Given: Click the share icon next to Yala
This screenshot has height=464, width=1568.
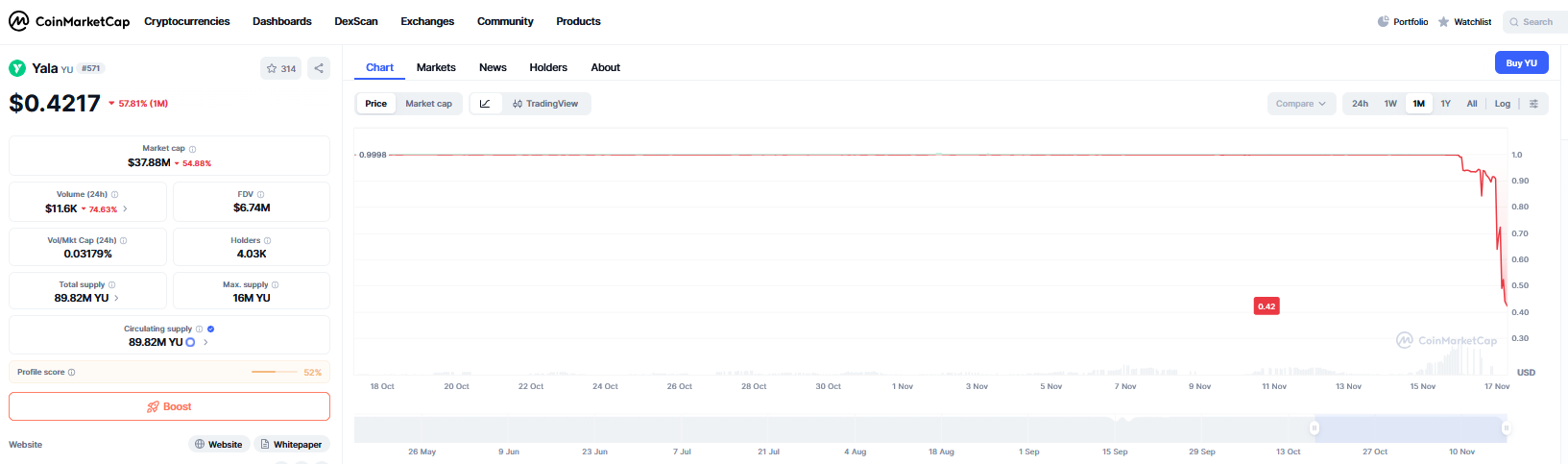Looking at the screenshot, I should click(319, 68).
